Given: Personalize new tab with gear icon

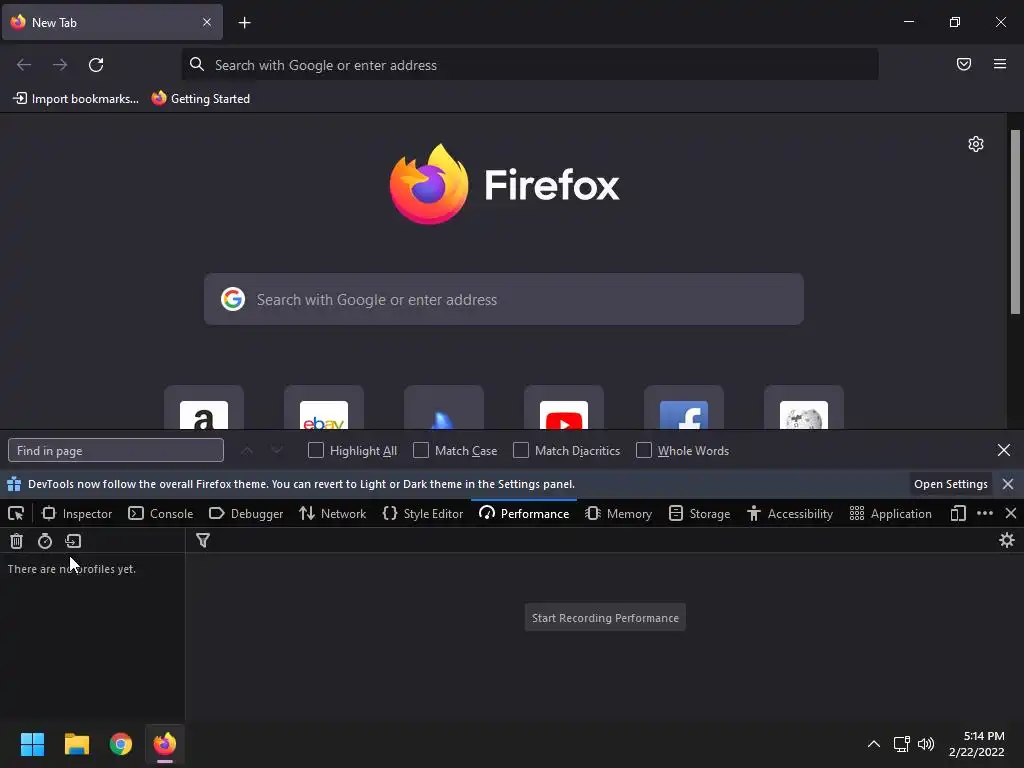Looking at the screenshot, I should [x=976, y=144].
